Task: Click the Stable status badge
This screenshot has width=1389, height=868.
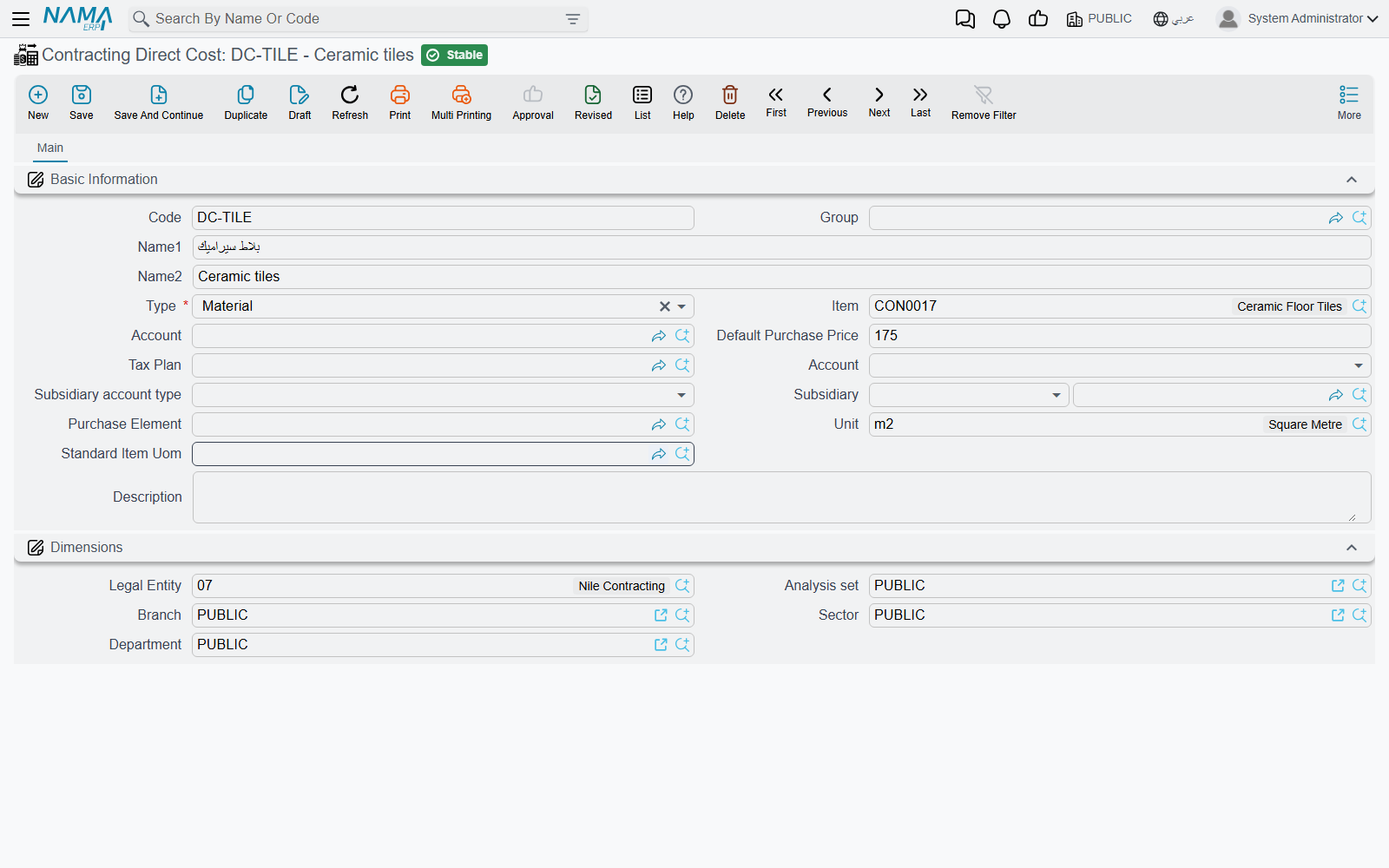Action: click(x=454, y=56)
